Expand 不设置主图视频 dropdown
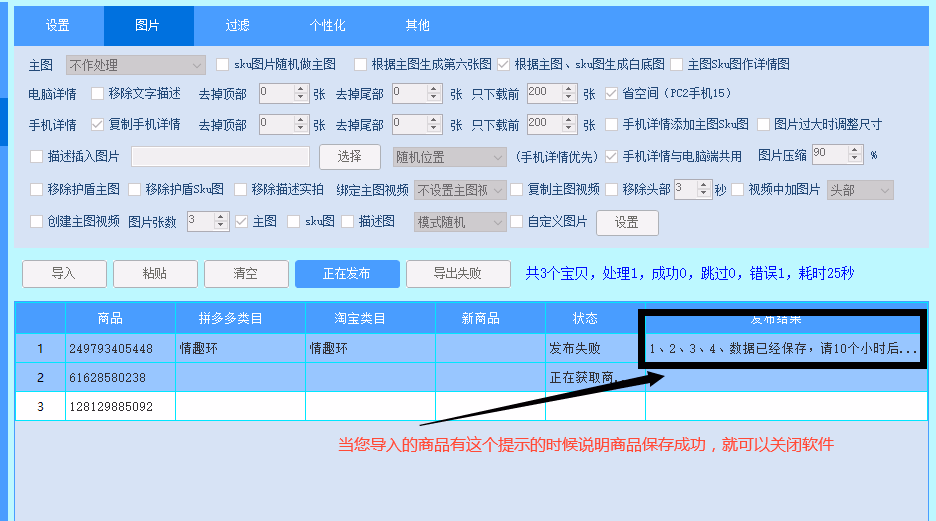The height and width of the screenshot is (521, 936). coord(460,190)
